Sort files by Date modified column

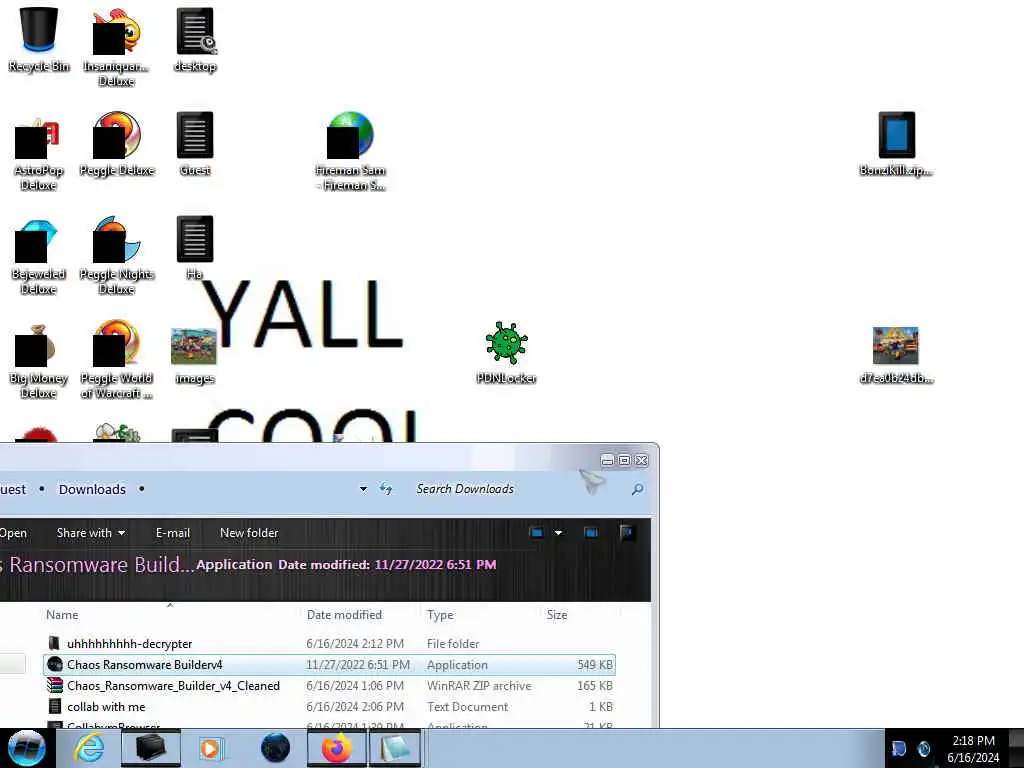point(344,615)
